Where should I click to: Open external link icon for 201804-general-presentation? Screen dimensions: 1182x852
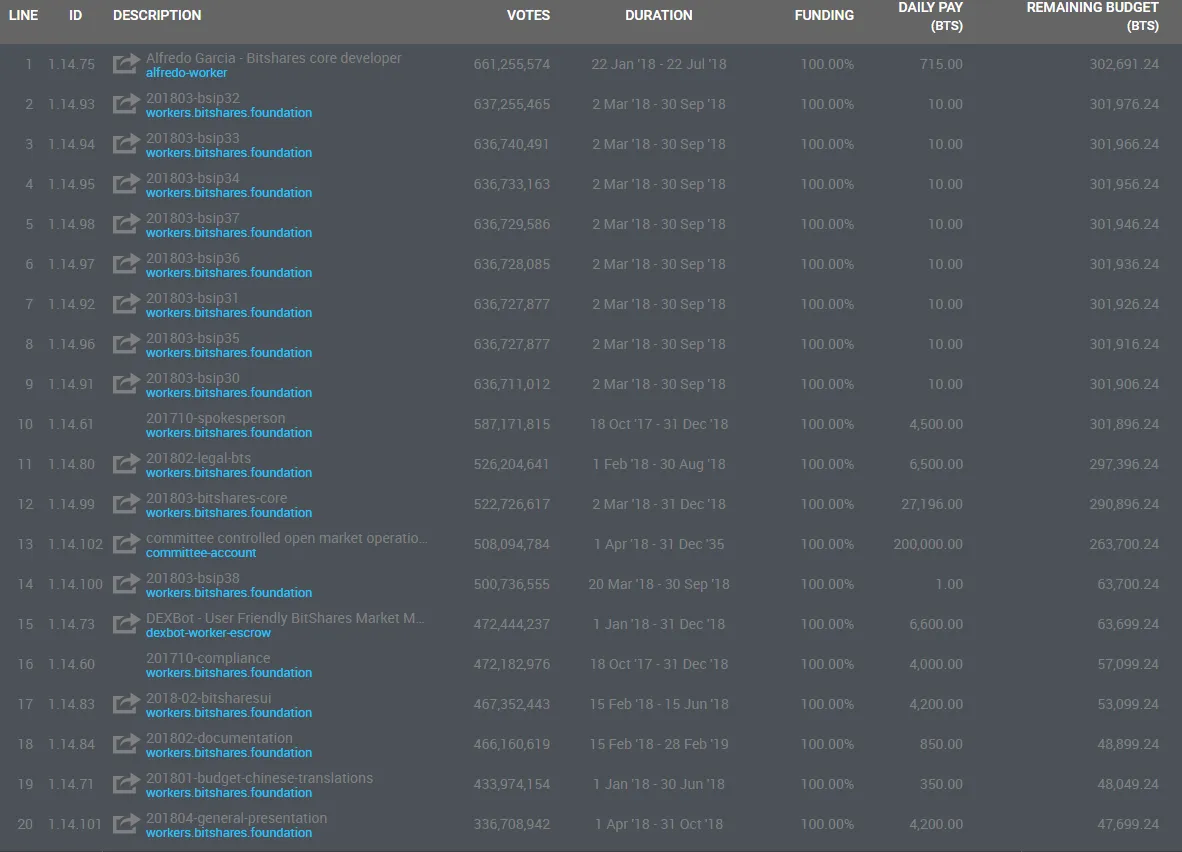[126, 823]
